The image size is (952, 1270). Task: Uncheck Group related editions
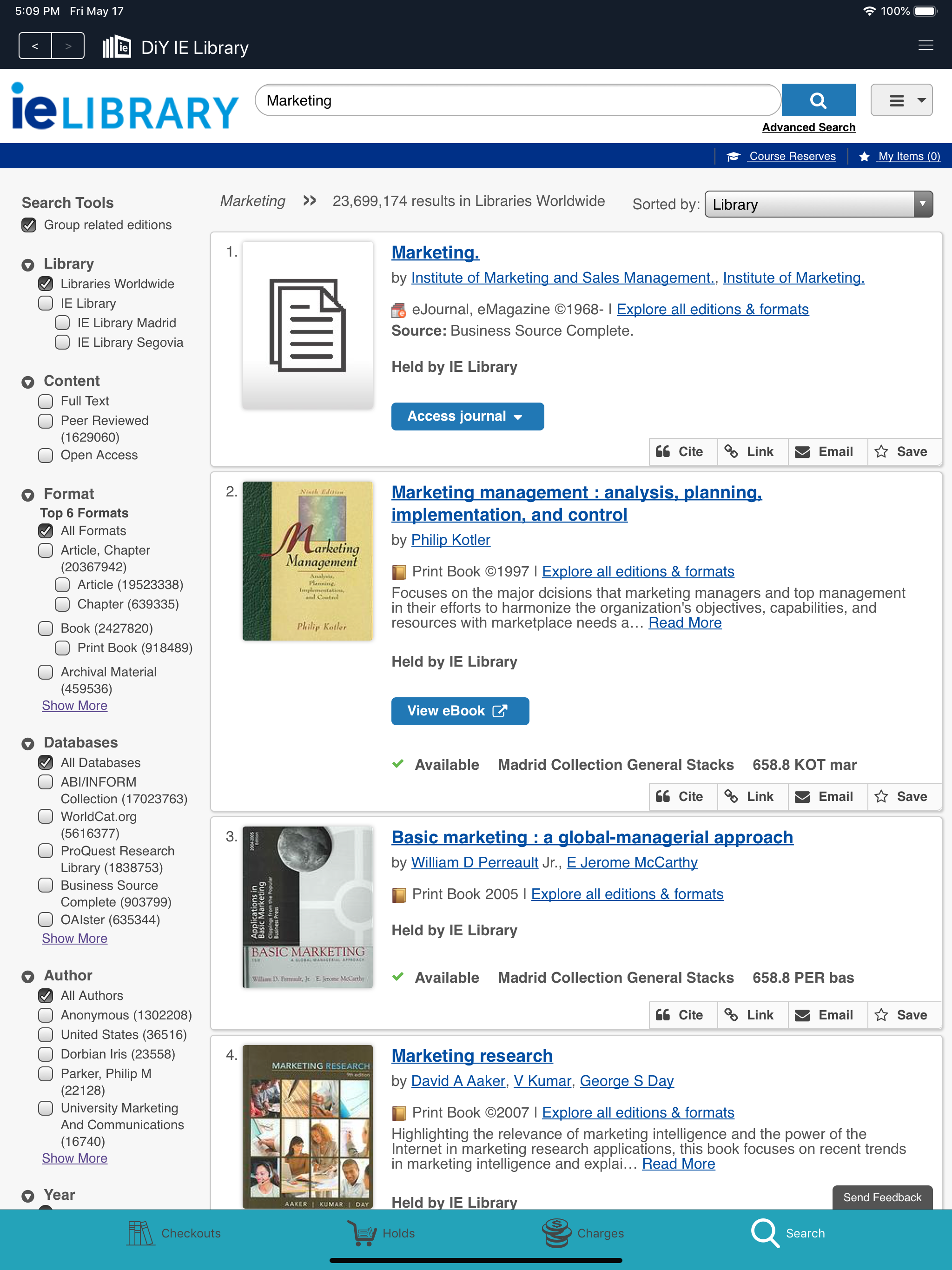29,225
